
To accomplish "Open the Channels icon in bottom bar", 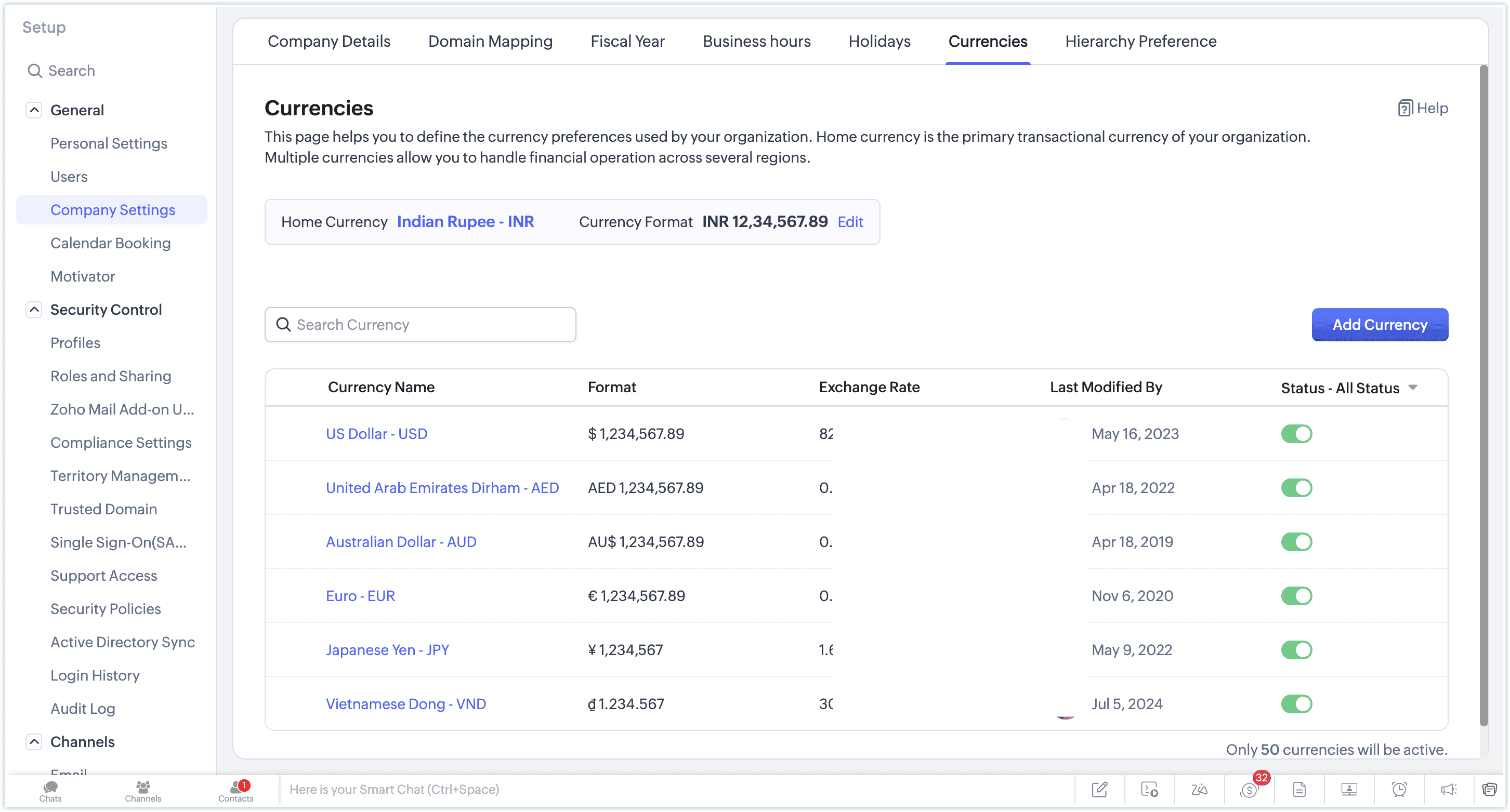I will tap(142, 790).
